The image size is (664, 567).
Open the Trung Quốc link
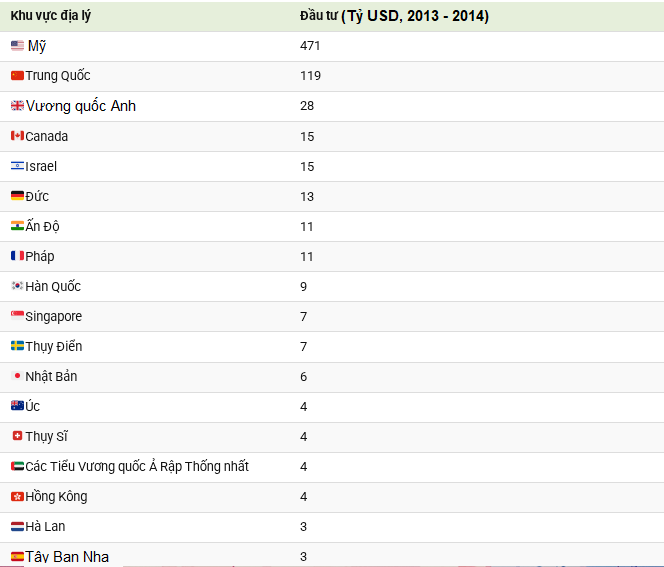(x=58, y=75)
